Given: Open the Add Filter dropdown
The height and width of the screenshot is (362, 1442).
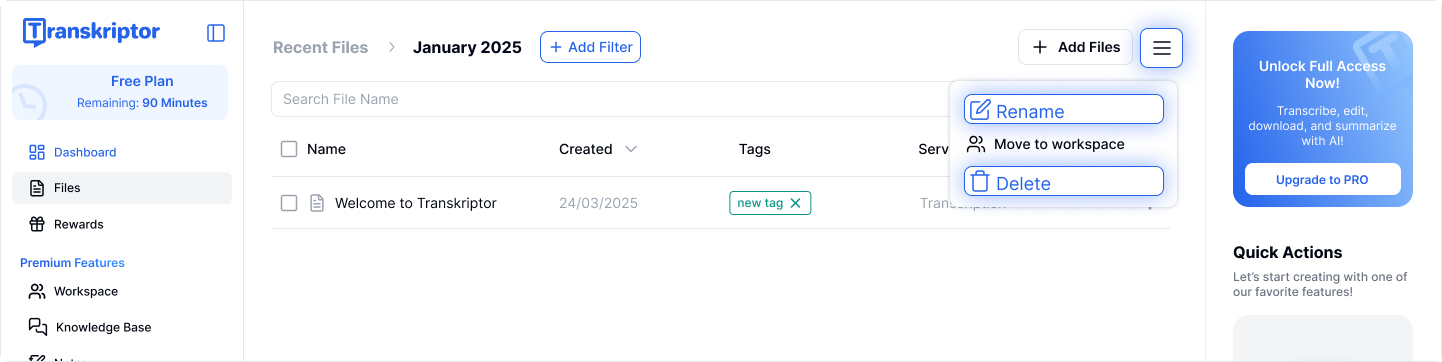Looking at the screenshot, I should point(590,47).
